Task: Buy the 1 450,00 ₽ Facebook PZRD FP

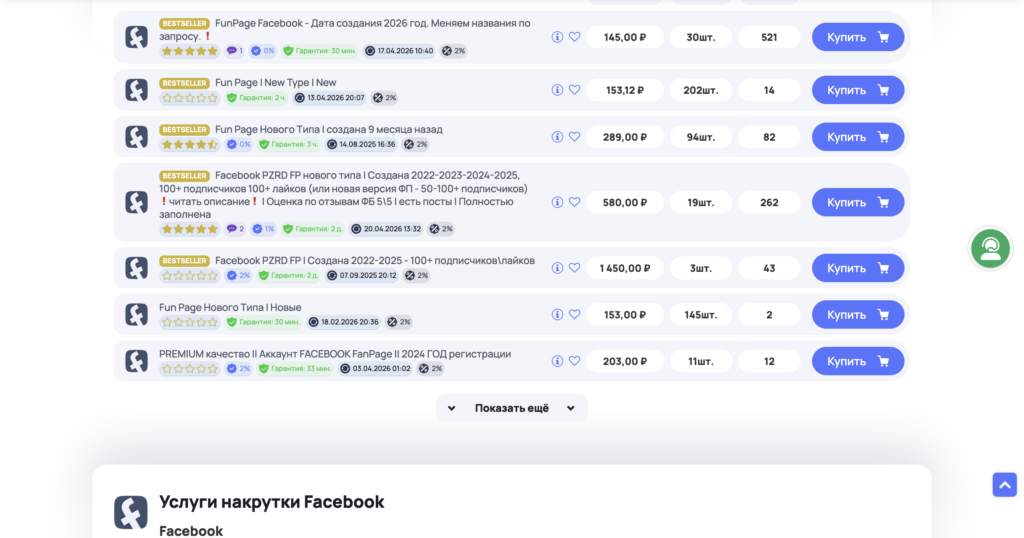Action: (857, 268)
